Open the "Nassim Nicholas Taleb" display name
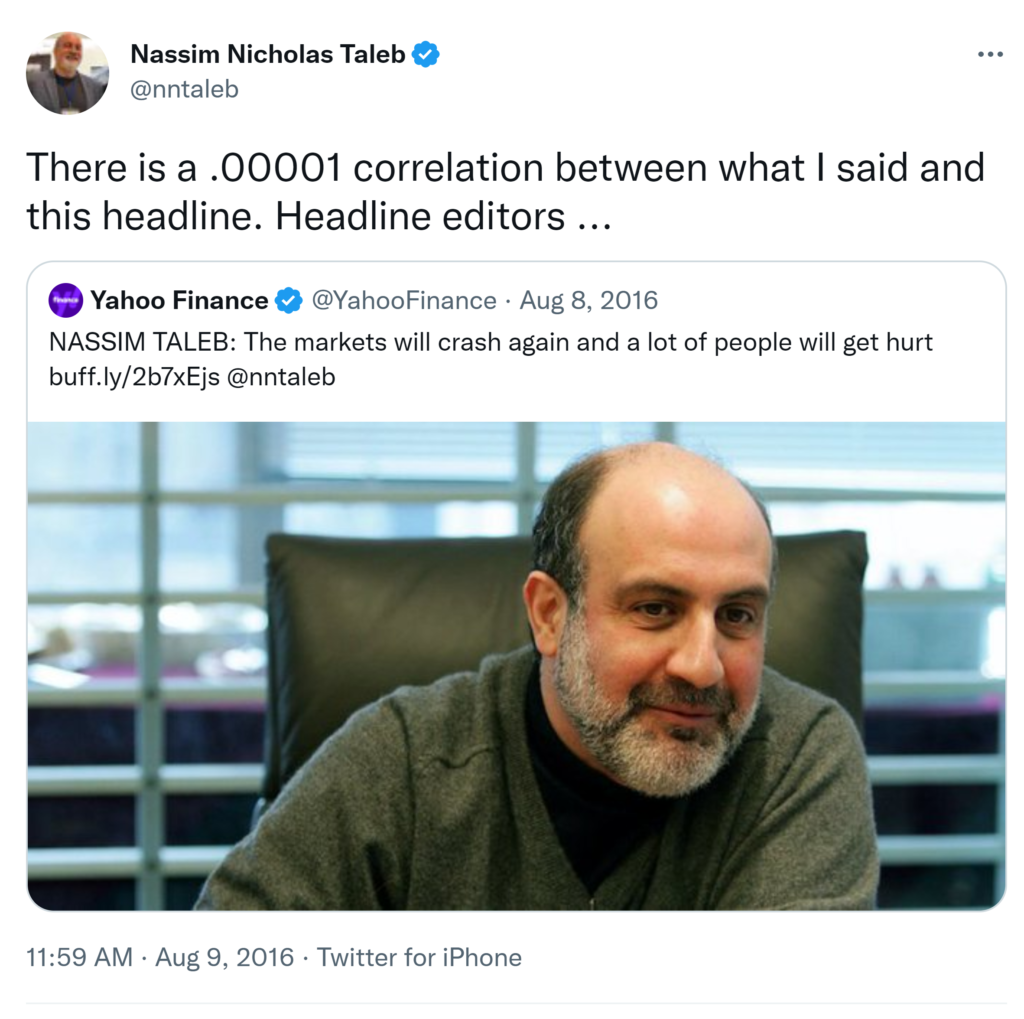The height and width of the screenshot is (1019, 1024). pyautogui.click(x=268, y=55)
